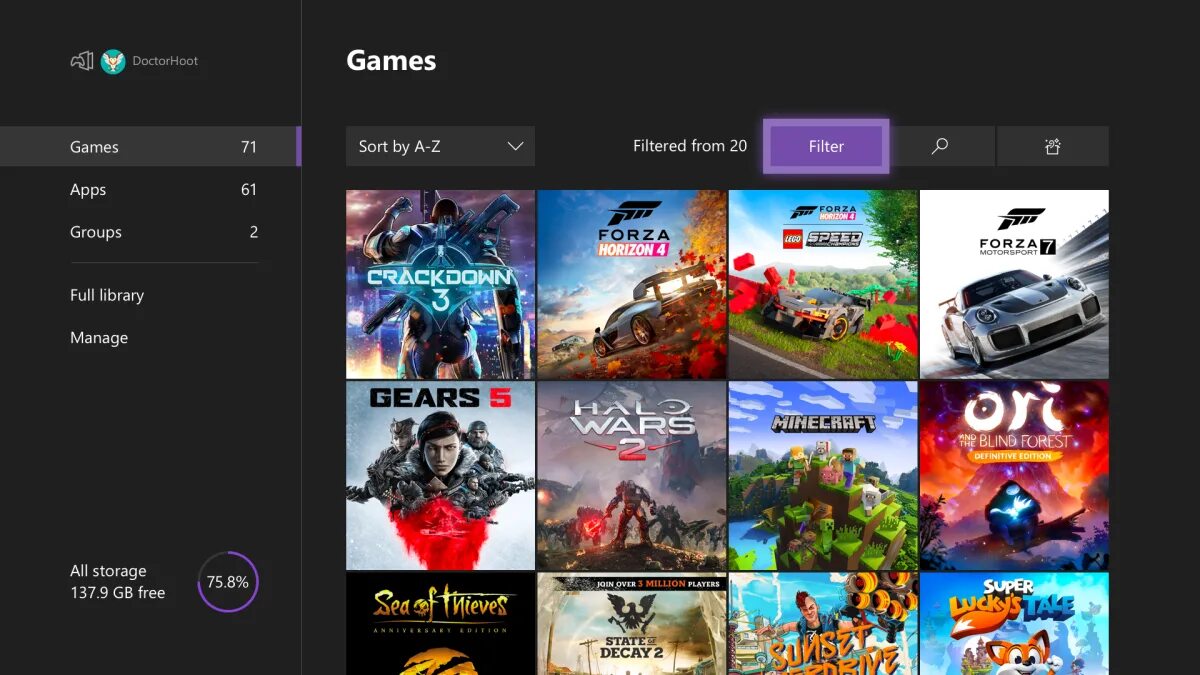1200x675 pixels.
Task: Click the redeem code icon
Action: [1052, 146]
